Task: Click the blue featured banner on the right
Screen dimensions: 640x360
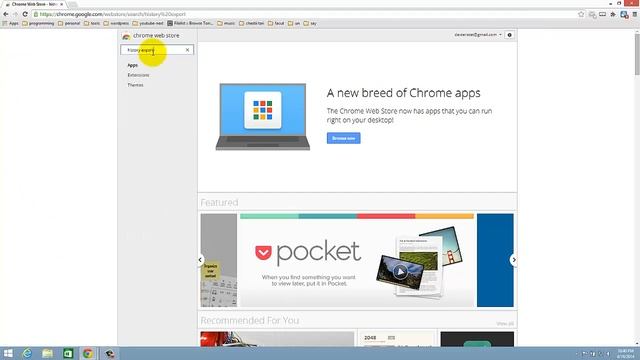Action: [x=495, y=260]
